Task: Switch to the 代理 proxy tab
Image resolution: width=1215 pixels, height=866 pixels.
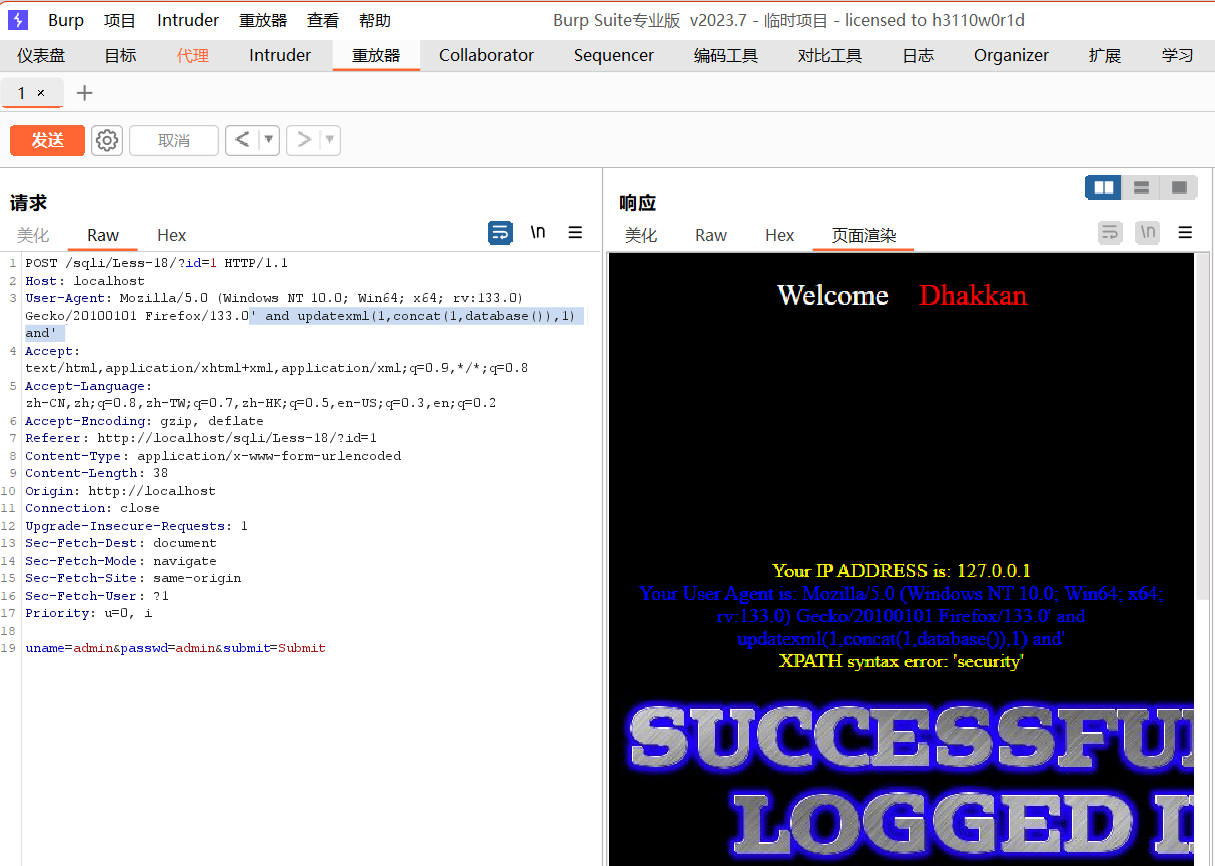Action: [193, 56]
